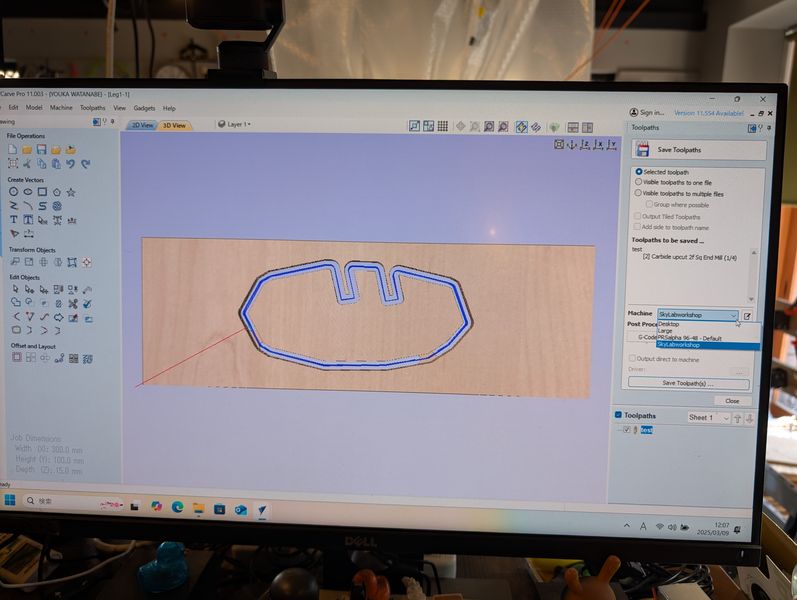Select the Draw Star tool
Image resolution: width=797 pixels, height=600 pixels.
71,192
